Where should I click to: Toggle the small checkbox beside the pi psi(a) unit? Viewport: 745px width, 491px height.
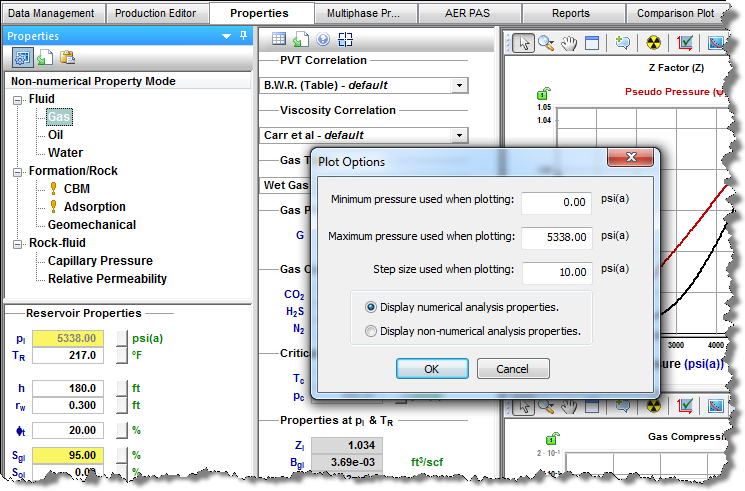122,338
